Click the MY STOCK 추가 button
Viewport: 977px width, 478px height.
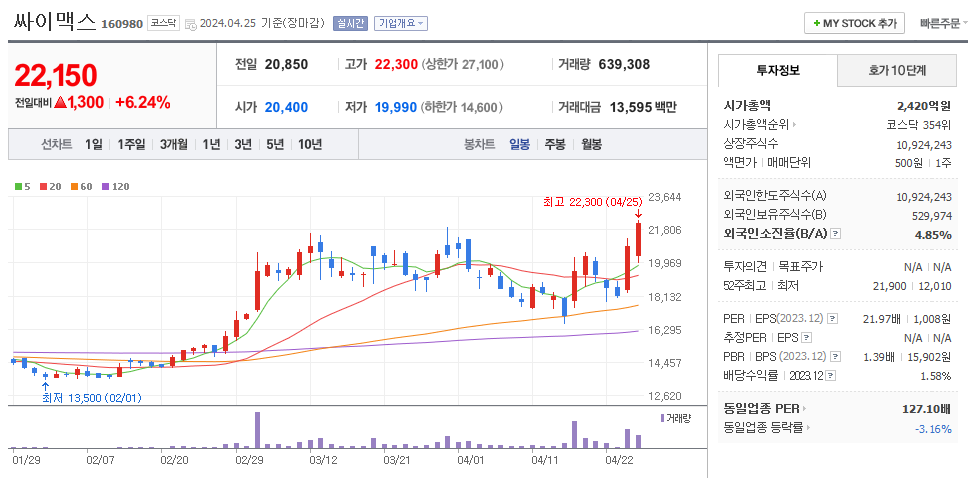pyautogui.click(x=854, y=24)
